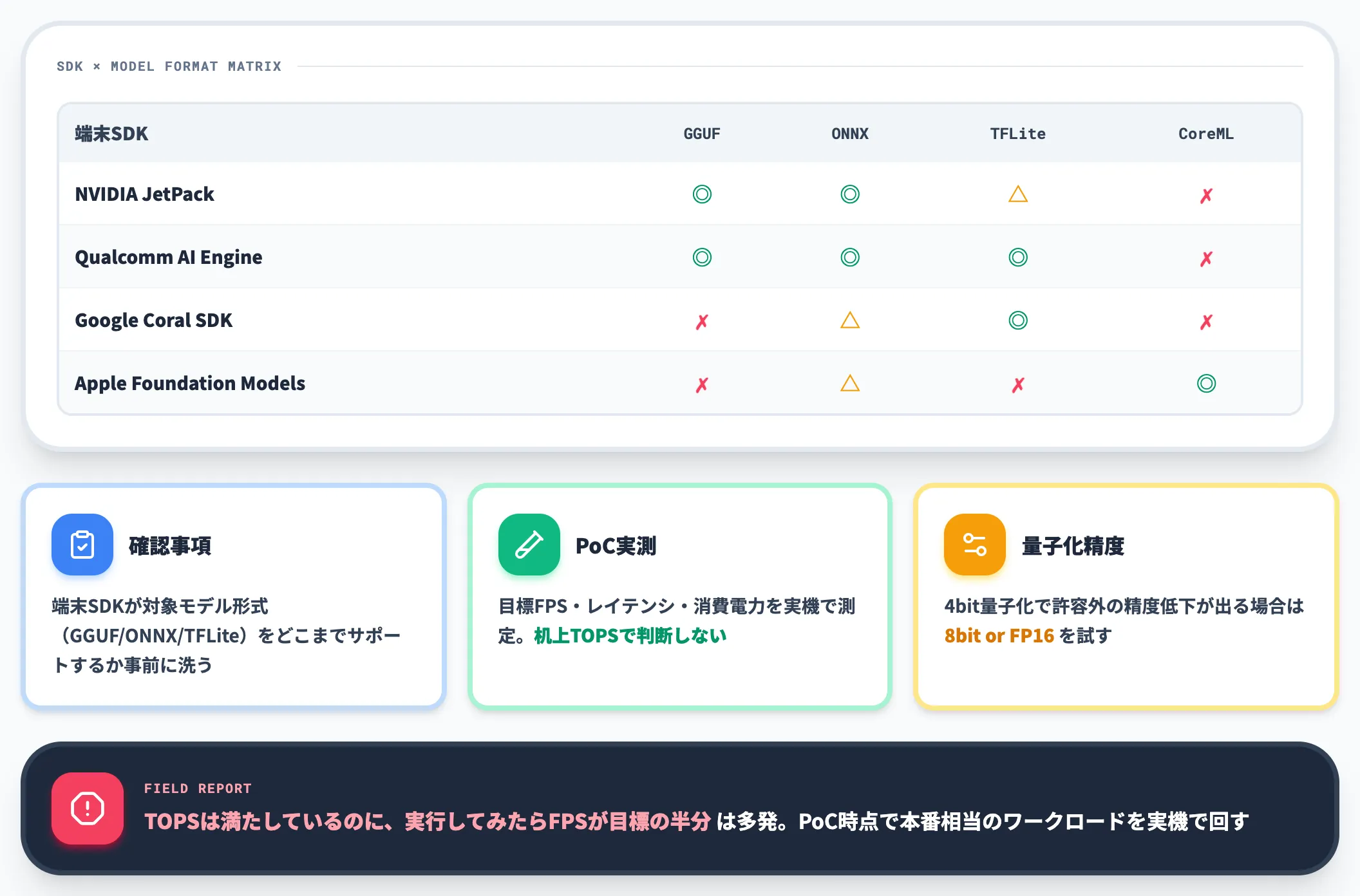Click the 4bit量子化で許容外 description text
The height and width of the screenshot is (896, 1360).
click(x=1124, y=621)
